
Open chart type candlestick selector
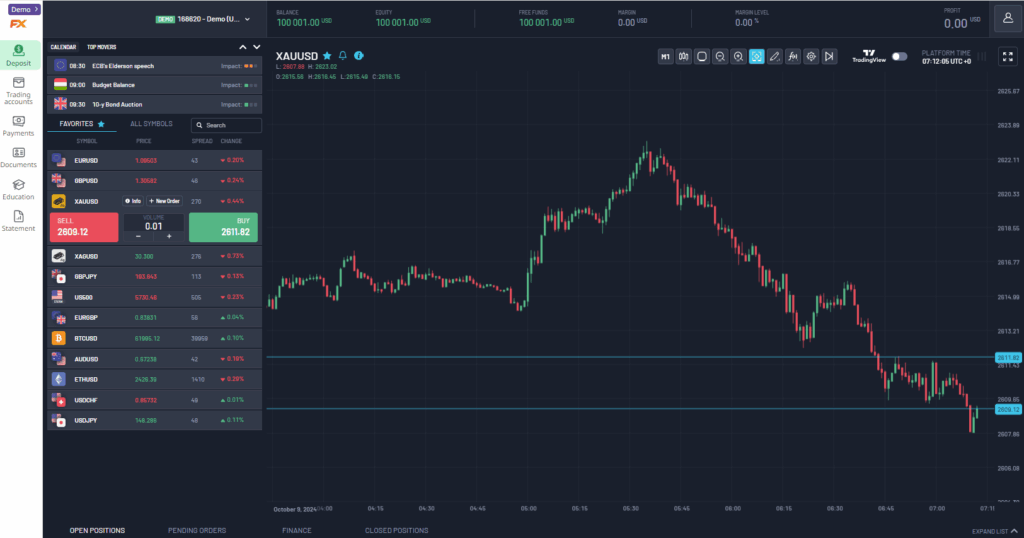(x=684, y=57)
